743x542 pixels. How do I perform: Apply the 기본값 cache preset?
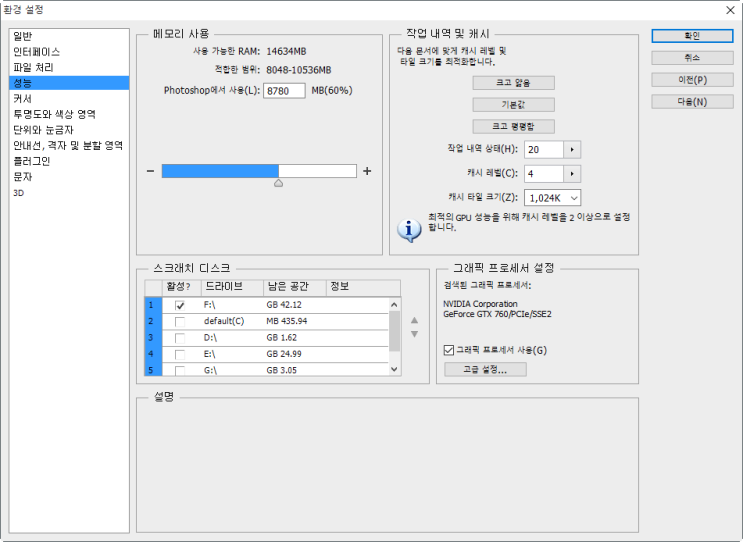(513, 105)
